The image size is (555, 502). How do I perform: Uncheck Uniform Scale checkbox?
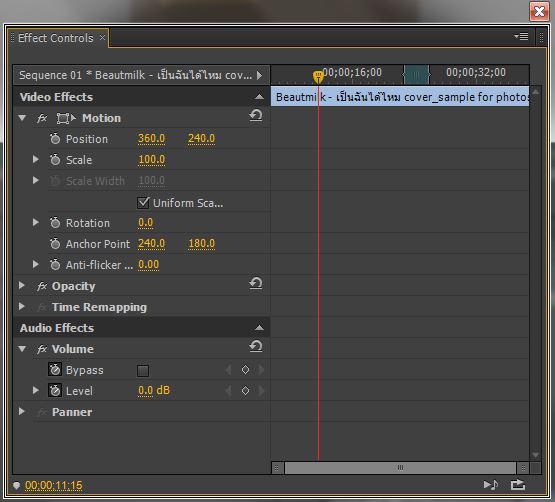[x=143, y=203]
